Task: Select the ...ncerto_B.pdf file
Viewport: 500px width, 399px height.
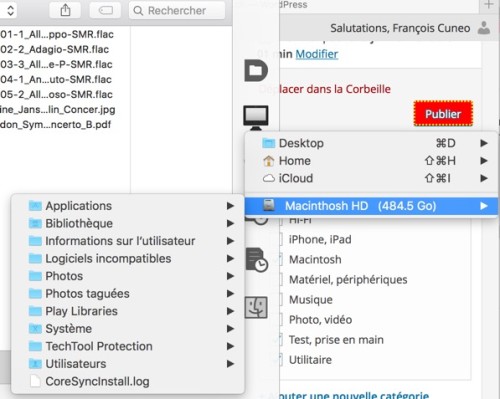Action: (56, 124)
